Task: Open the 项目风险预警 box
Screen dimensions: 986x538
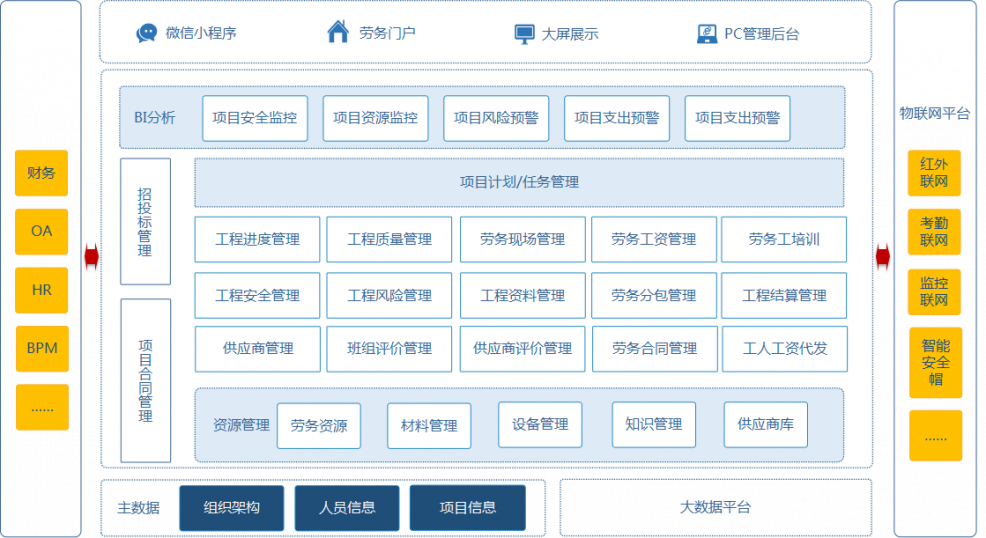Action: coord(496,118)
